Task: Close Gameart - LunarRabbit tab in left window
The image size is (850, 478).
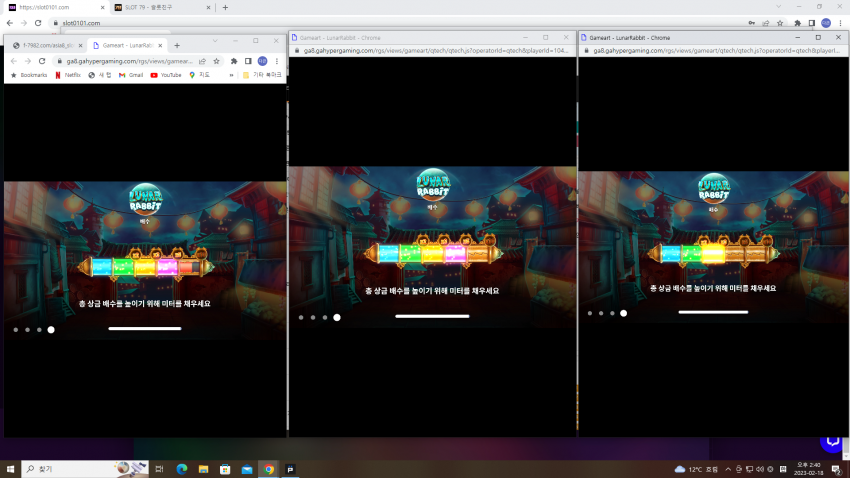Action: pos(160,46)
